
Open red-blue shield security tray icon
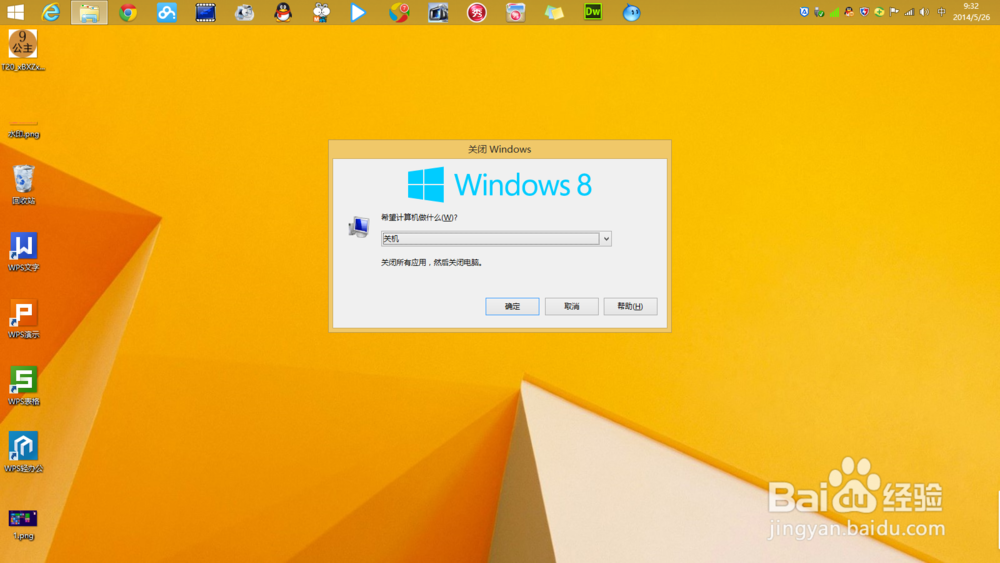tap(864, 12)
